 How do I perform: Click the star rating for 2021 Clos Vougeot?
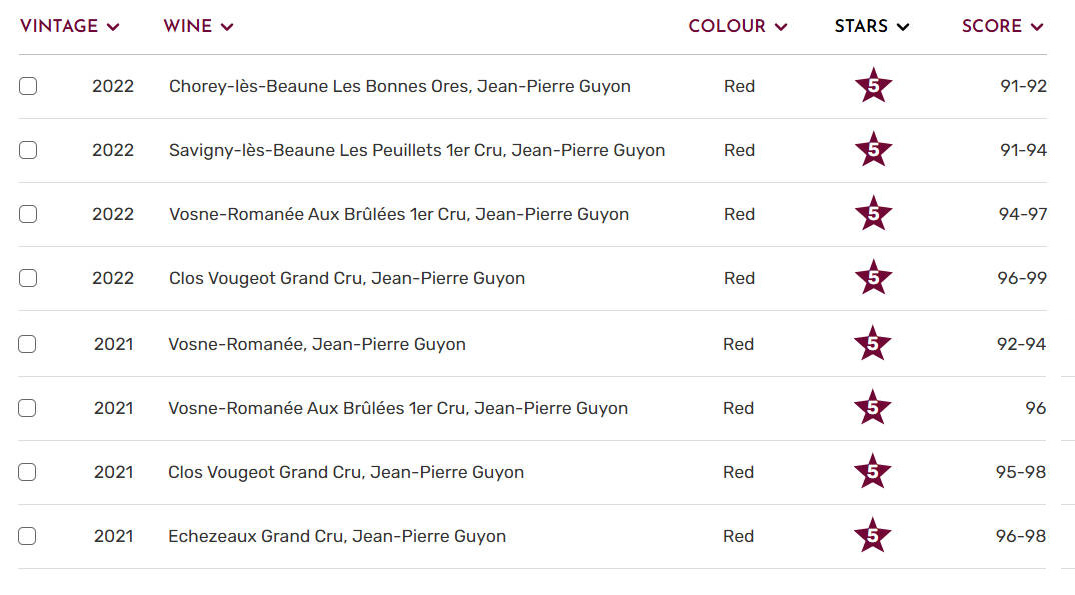(x=873, y=472)
